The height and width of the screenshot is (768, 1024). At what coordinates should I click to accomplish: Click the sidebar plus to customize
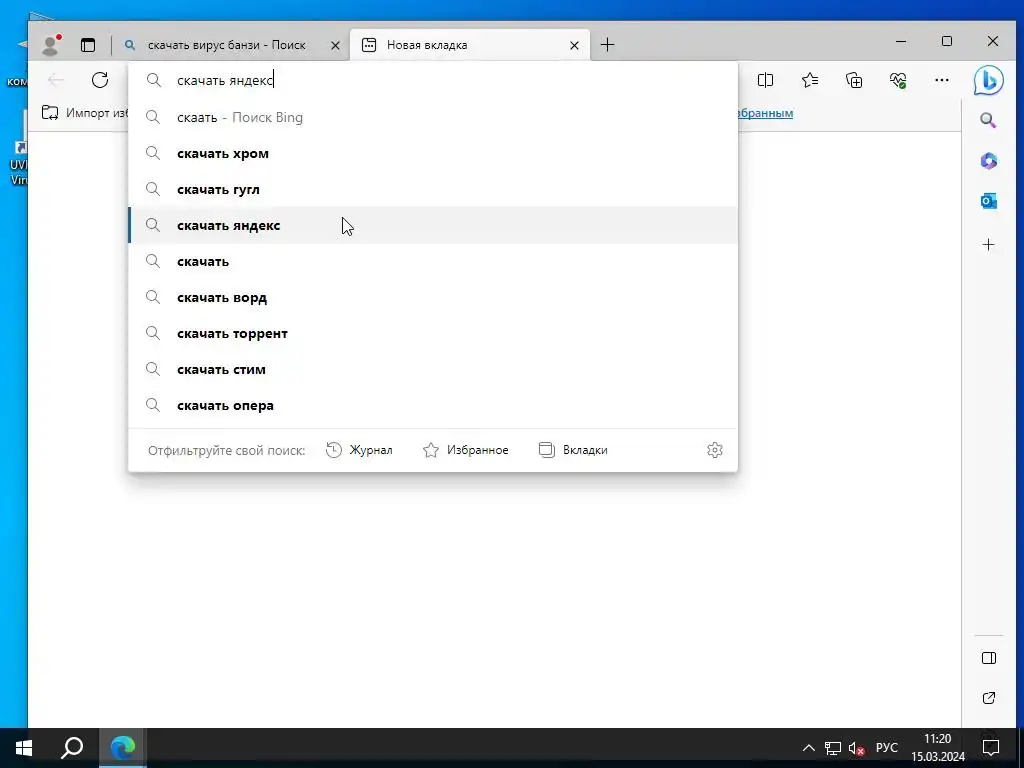[989, 244]
